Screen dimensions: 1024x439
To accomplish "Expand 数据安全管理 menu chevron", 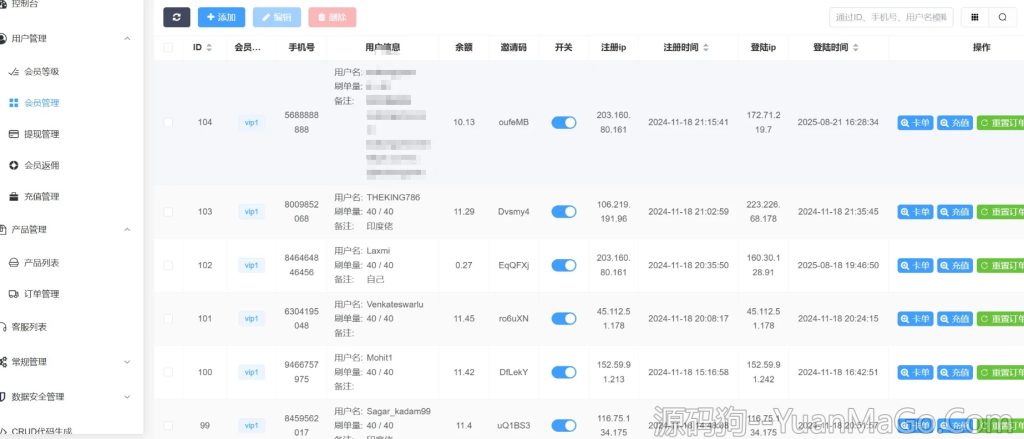I will click(127, 397).
